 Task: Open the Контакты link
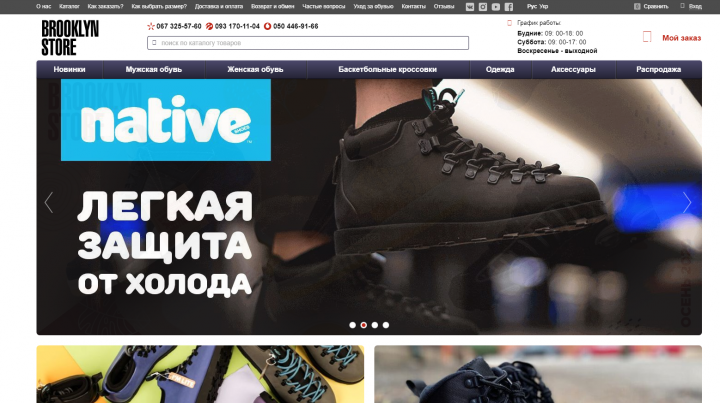tap(413, 6)
